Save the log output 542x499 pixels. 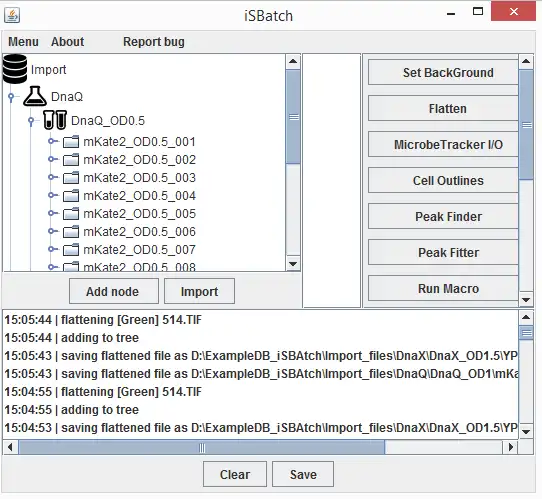pos(303,474)
